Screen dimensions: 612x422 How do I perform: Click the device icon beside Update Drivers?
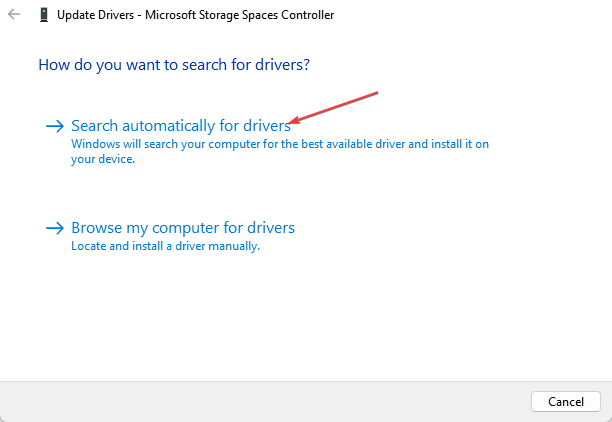pos(43,15)
